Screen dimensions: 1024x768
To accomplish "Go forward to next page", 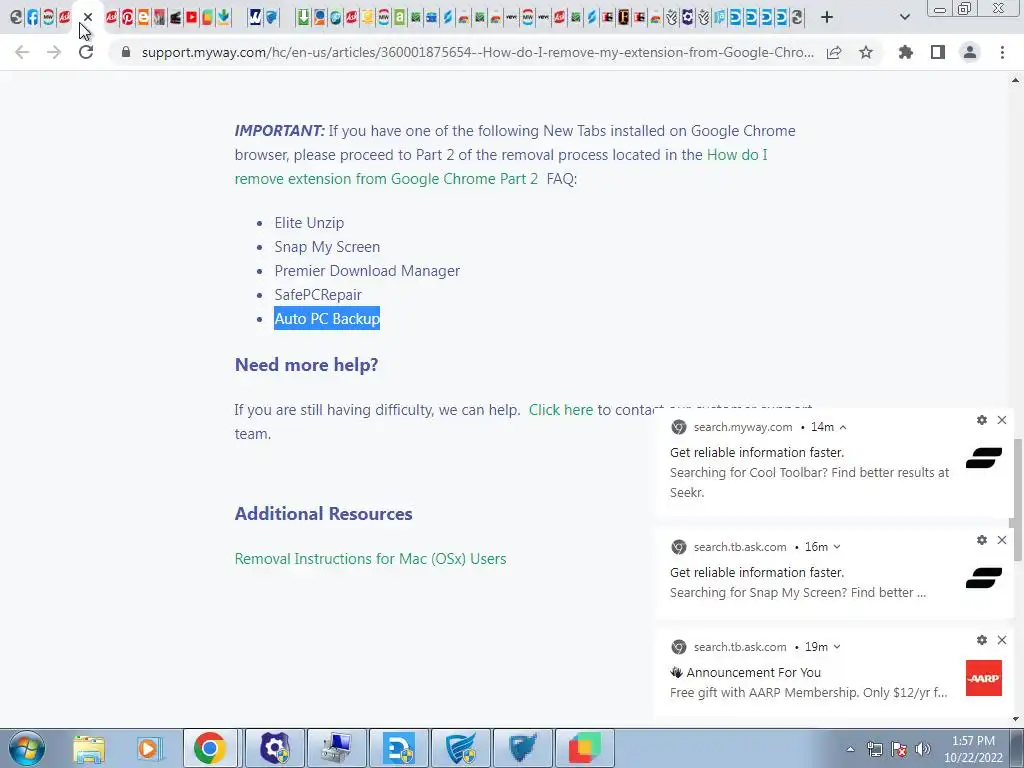I will tap(54, 52).
